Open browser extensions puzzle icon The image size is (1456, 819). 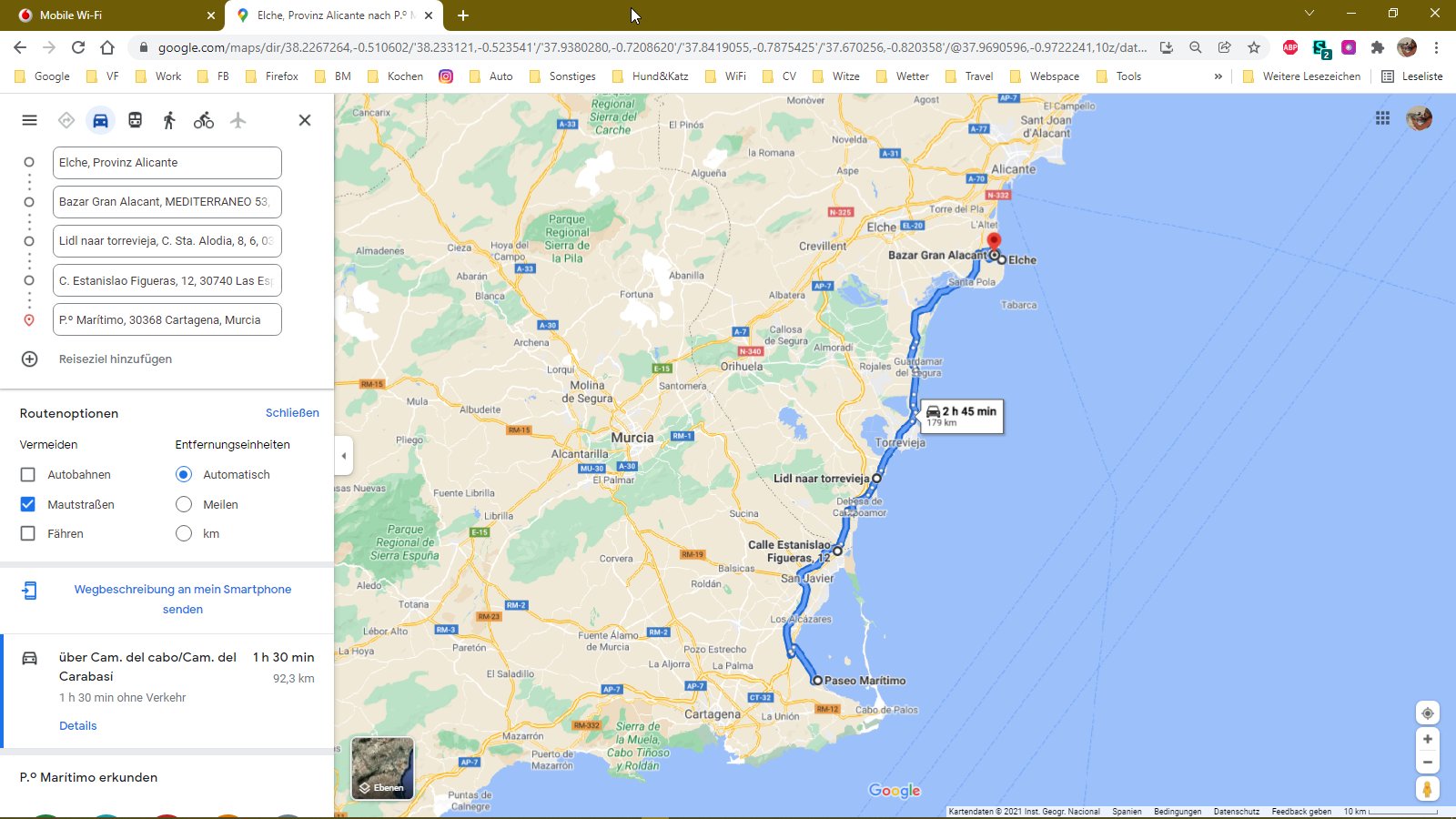point(1378,47)
